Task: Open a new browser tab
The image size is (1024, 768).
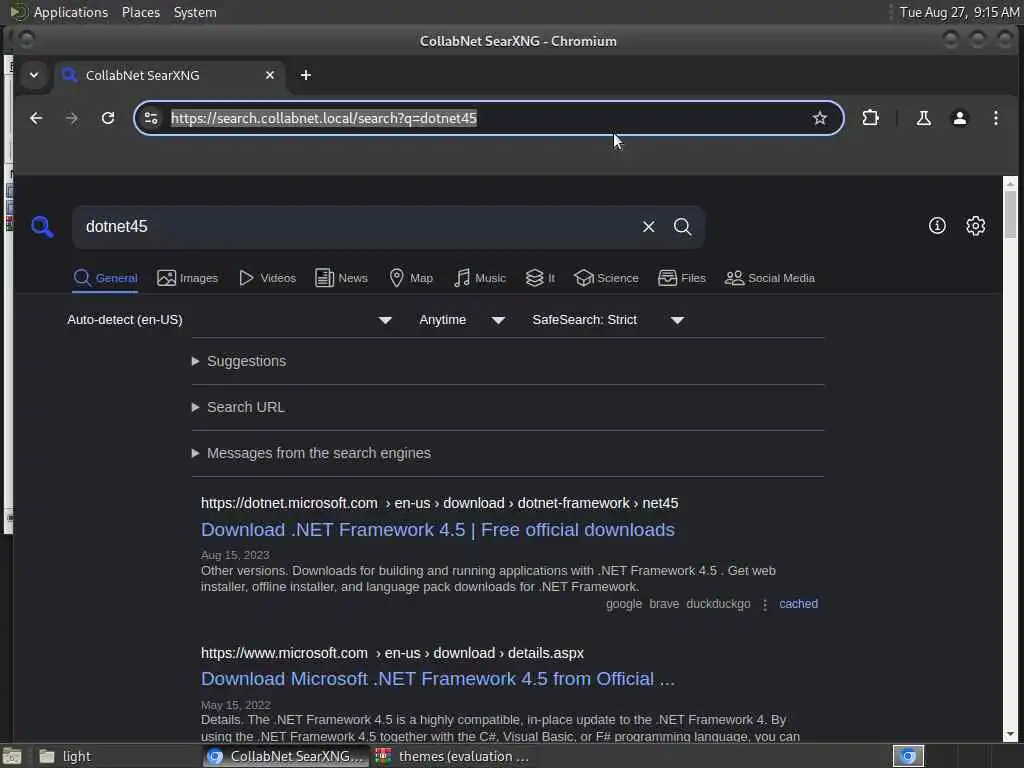Action: coord(306,75)
